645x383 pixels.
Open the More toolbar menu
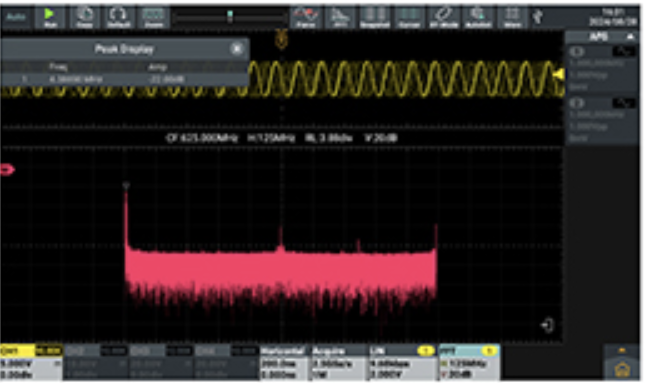513,17
